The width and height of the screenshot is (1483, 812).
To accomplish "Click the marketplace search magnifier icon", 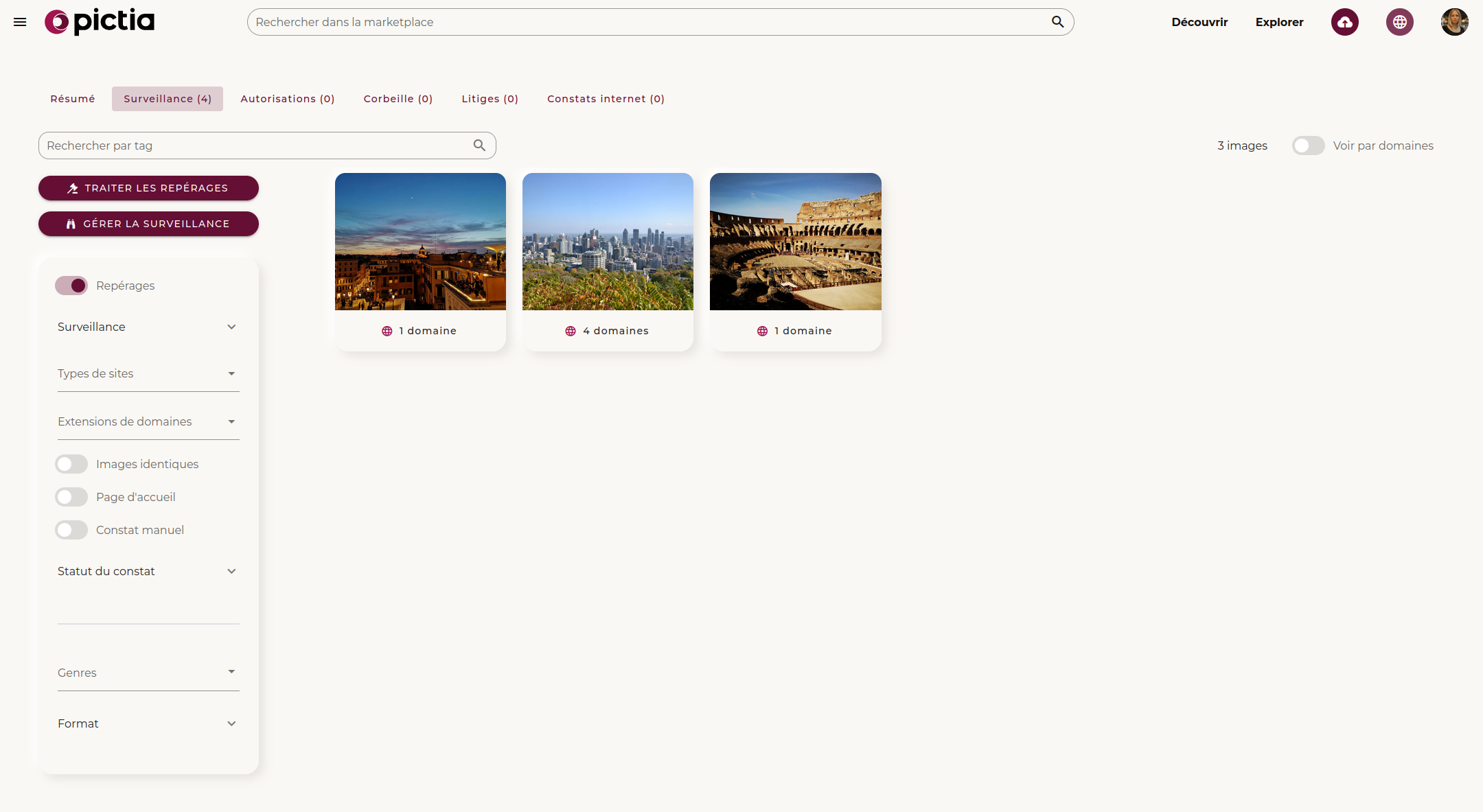I will pos(1057,22).
